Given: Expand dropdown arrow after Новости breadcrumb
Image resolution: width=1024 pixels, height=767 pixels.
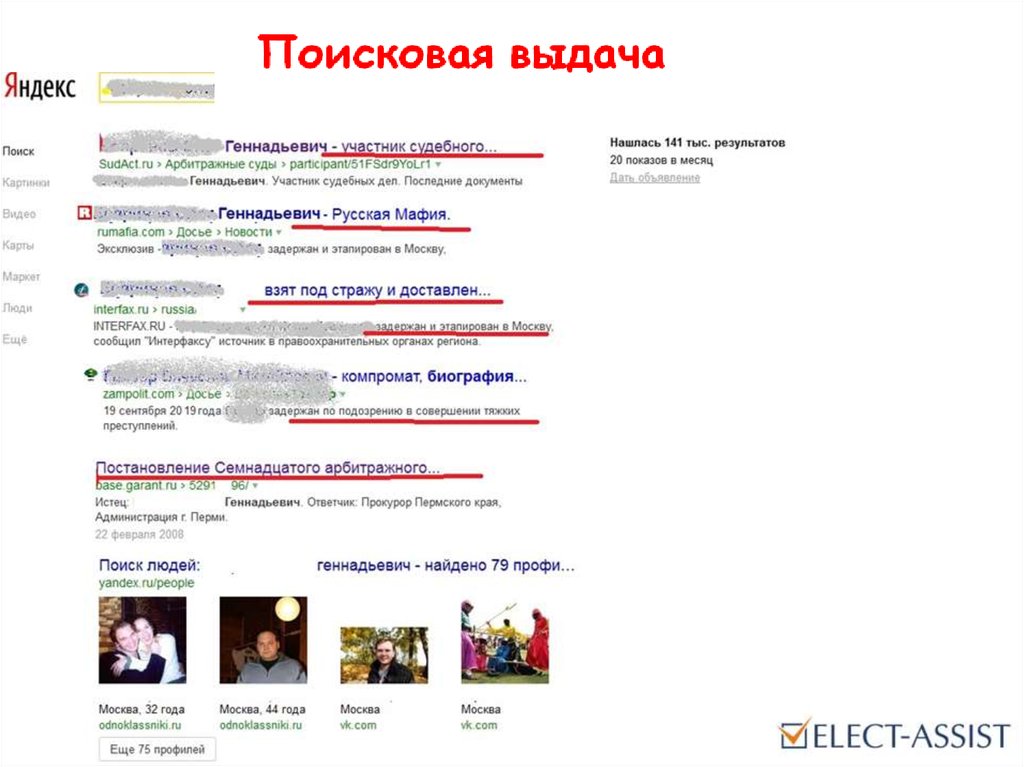Looking at the screenshot, I should (279, 233).
